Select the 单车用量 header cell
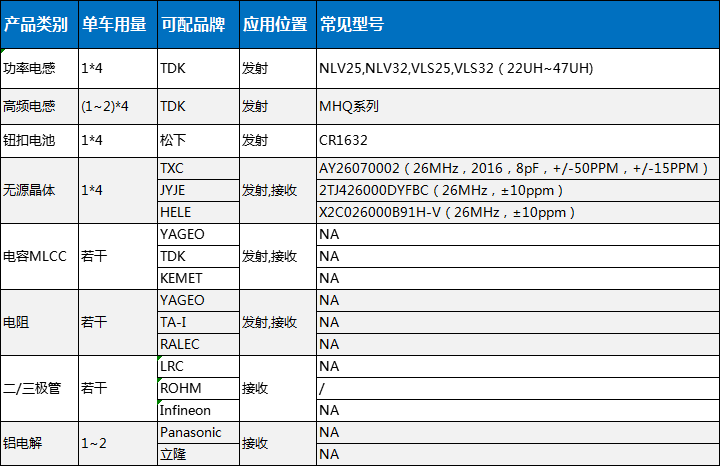 pyautogui.click(x=118, y=24)
